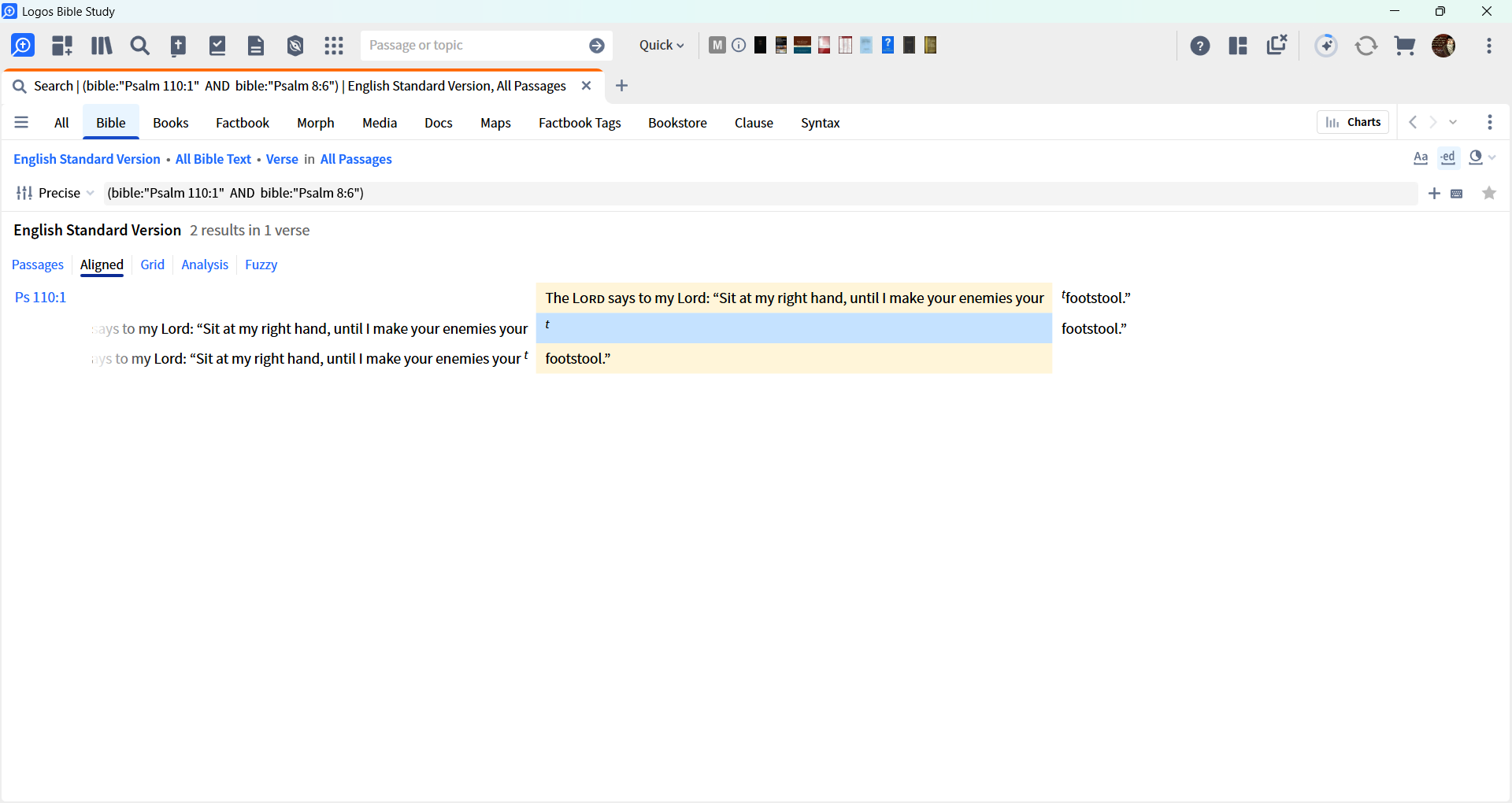Screen dimensions: 1512x803
Task: Click the search query input field
Action: tap(761, 194)
